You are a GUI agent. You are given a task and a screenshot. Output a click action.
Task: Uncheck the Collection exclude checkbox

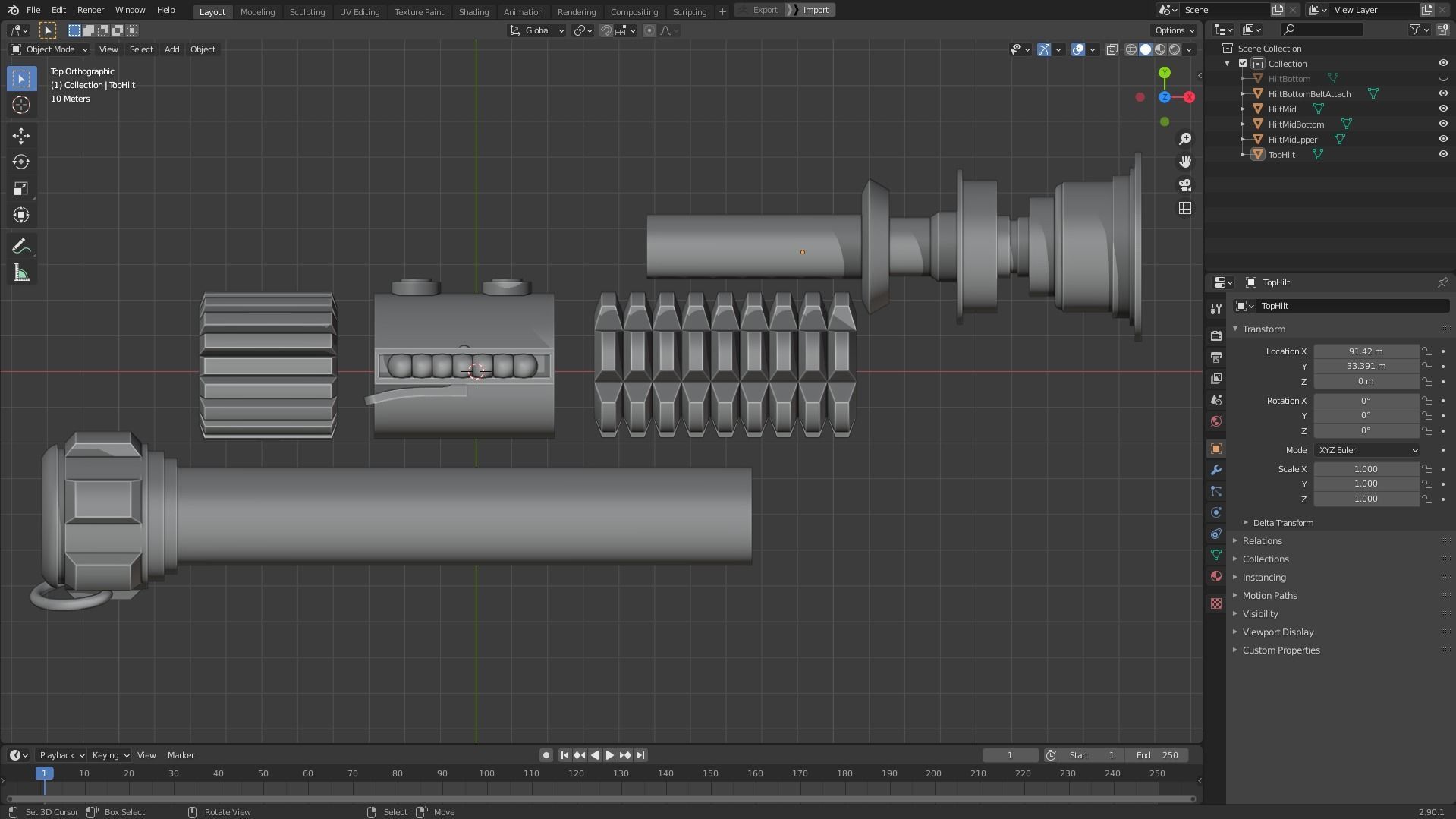click(1243, 64)
